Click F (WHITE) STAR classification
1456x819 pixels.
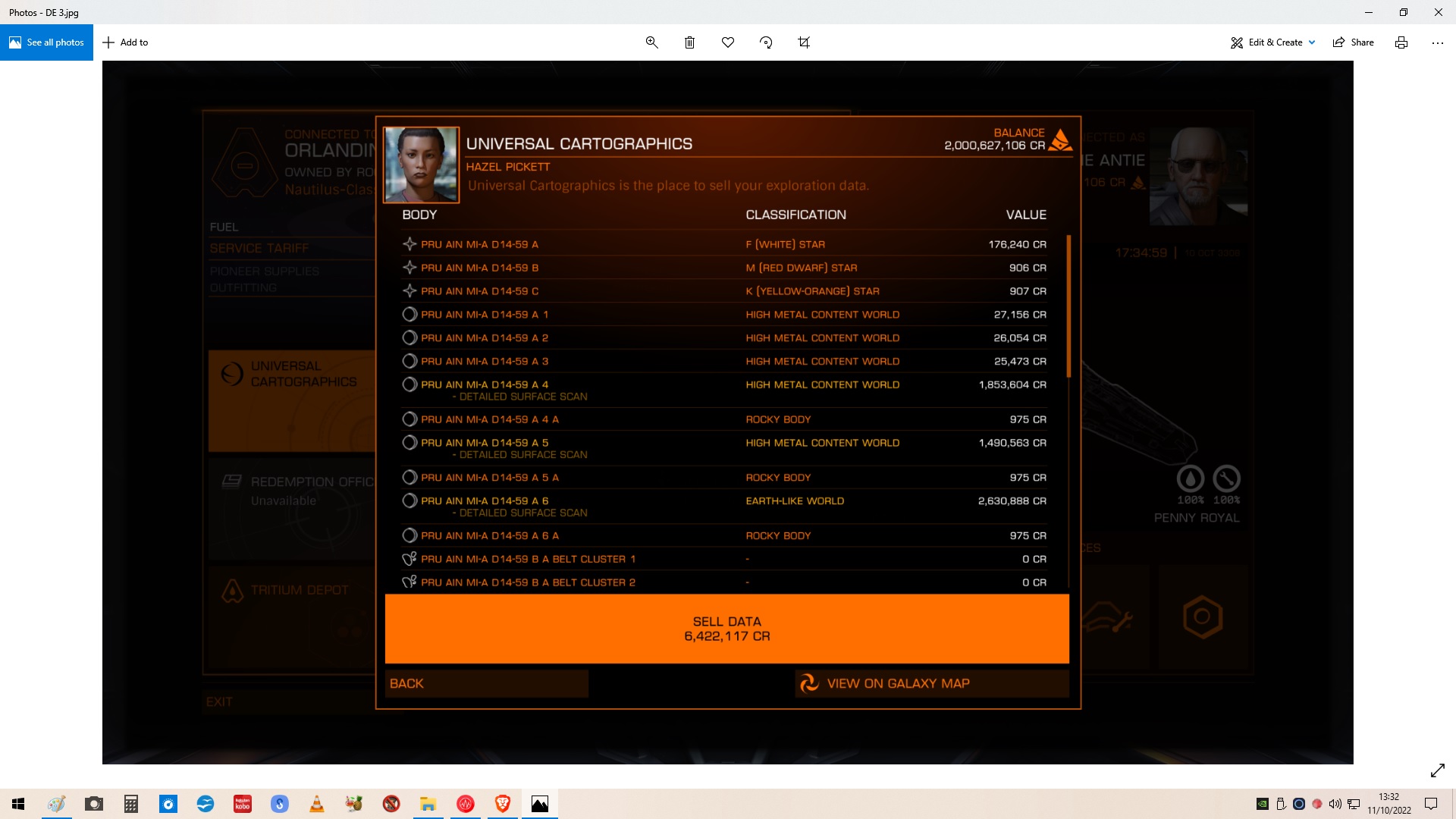coord(785,245)
